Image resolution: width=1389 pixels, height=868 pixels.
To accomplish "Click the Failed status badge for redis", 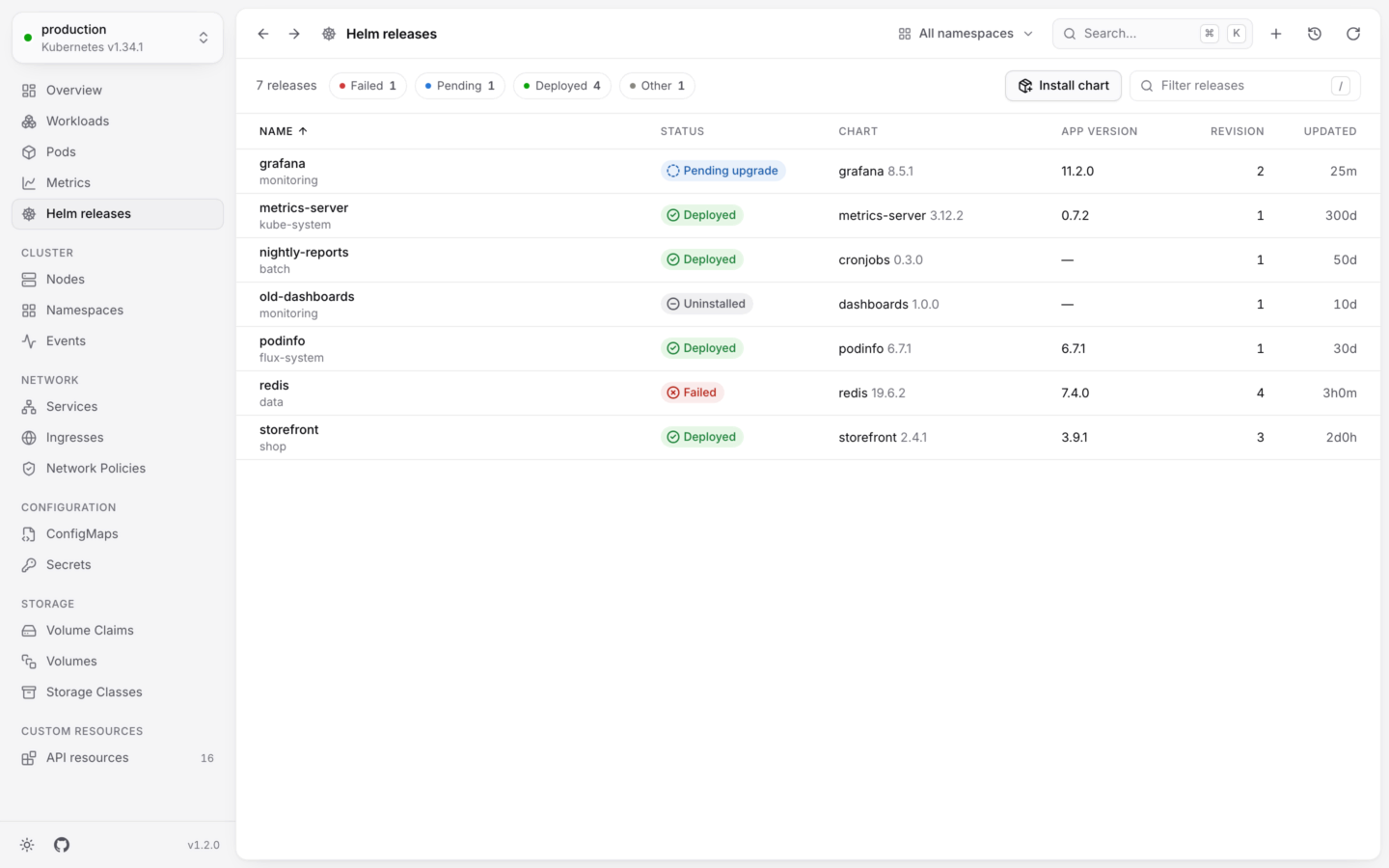I will [692, 393].
